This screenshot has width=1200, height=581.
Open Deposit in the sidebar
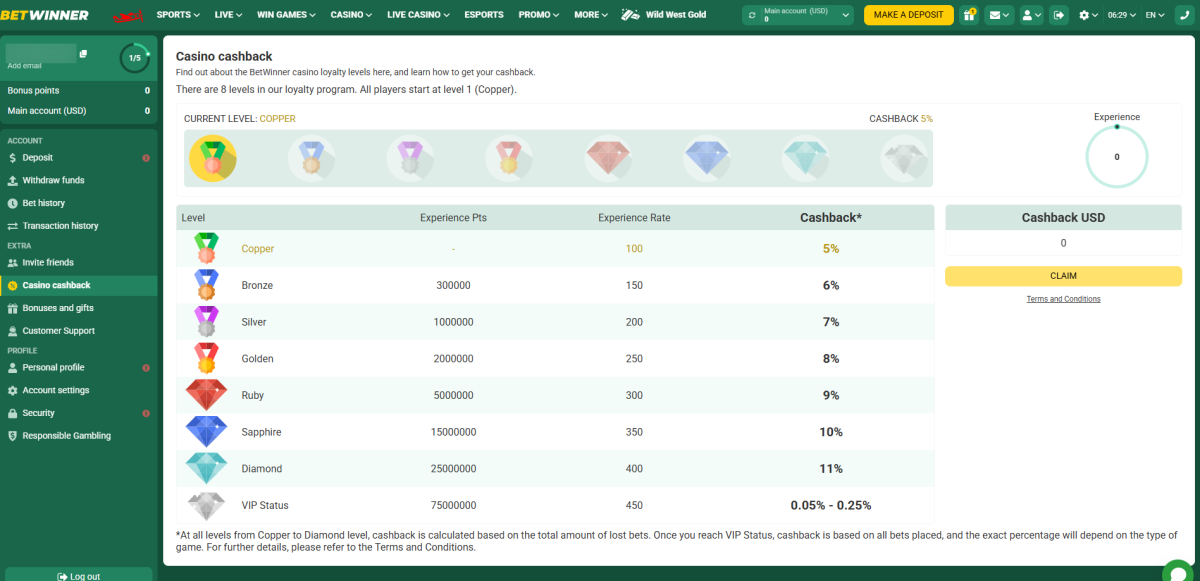point(79,158)
